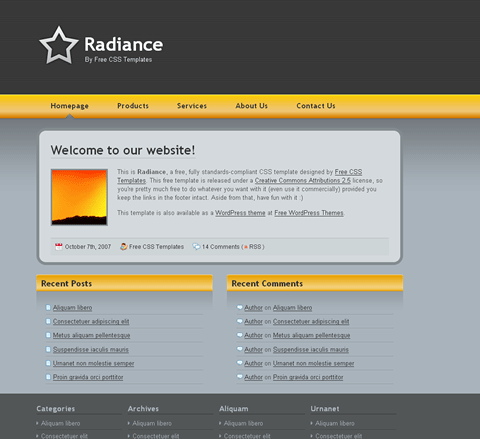Click Author link in the Proin gravida orci comment
Screen dimensions: 480x439
(253, 377)
